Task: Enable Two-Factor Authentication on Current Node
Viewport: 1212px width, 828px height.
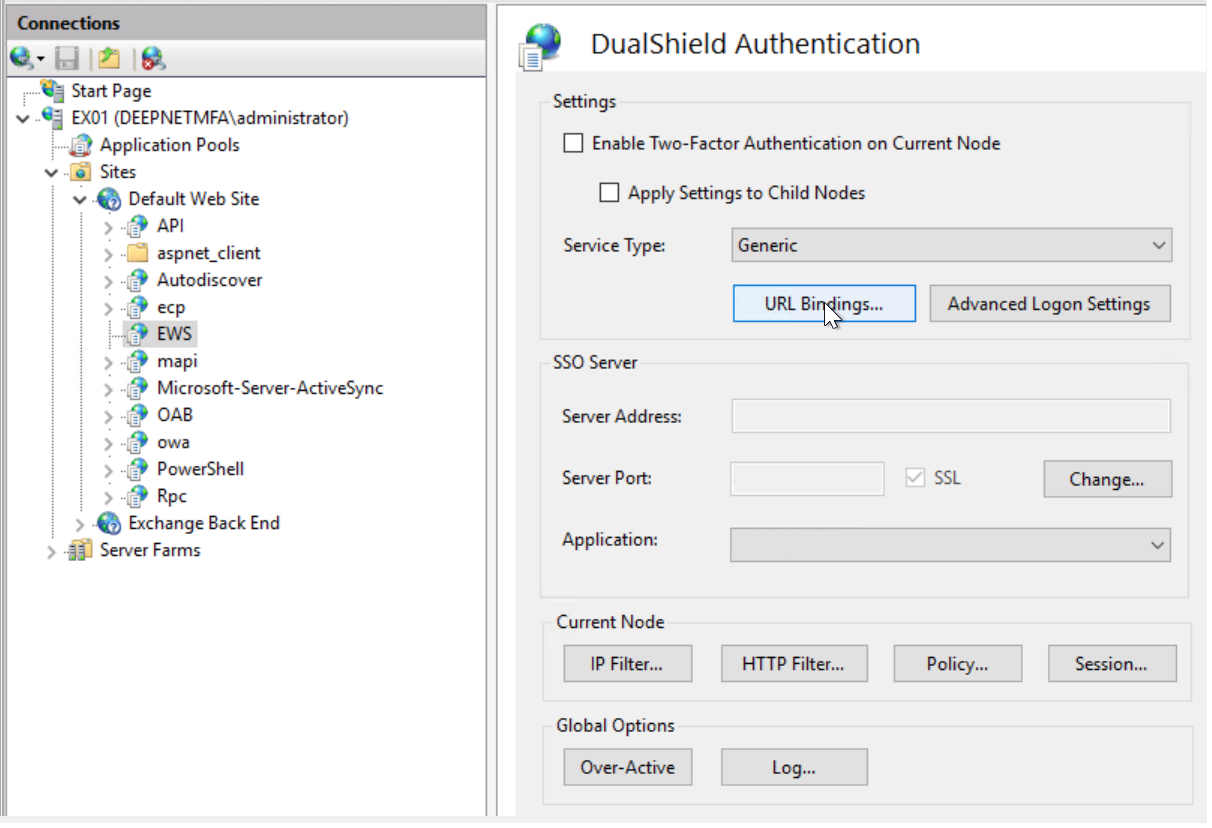Action: point(573,143)
